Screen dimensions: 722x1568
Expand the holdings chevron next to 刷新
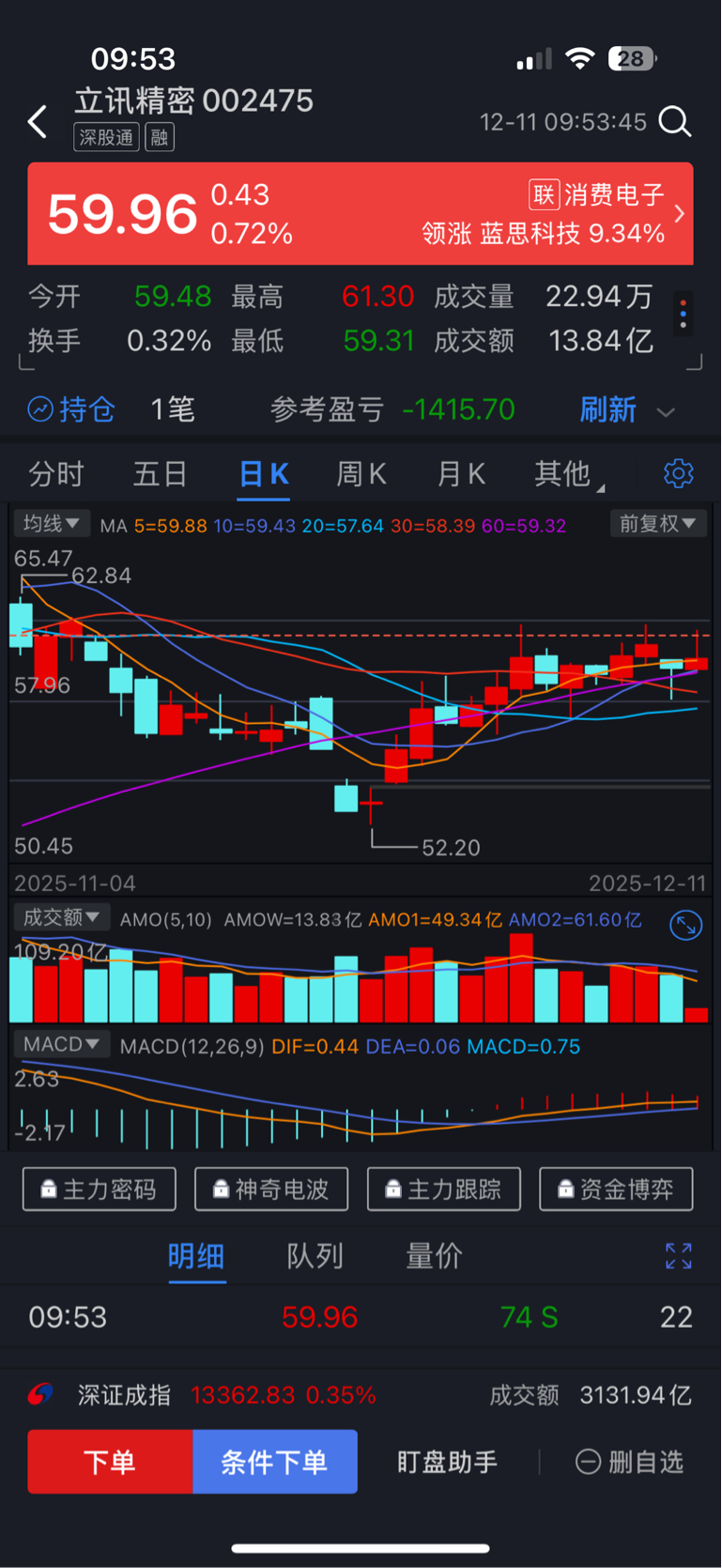tap(666, 411)
